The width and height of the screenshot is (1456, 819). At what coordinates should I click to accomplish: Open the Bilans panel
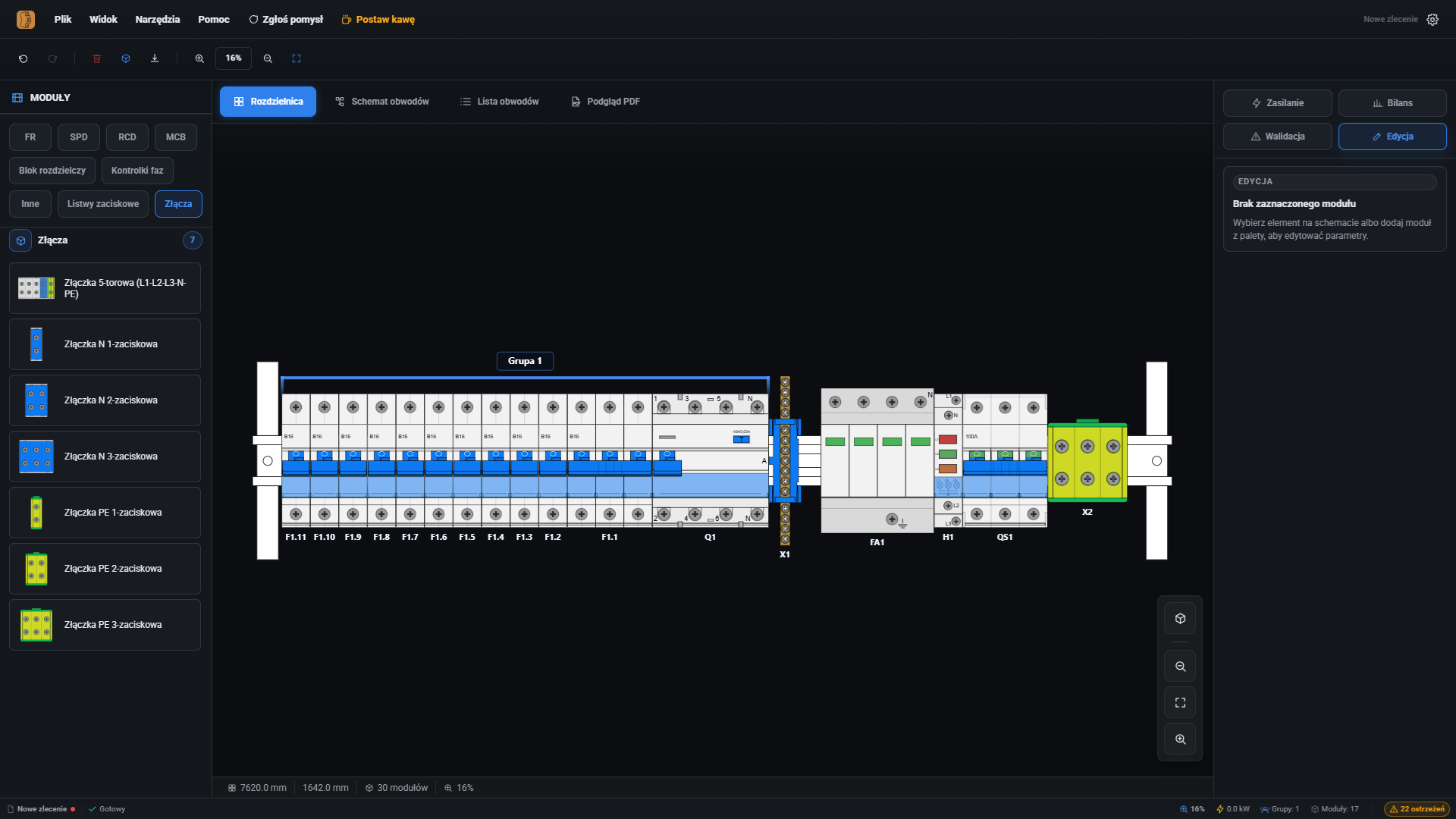point(1392,103)
